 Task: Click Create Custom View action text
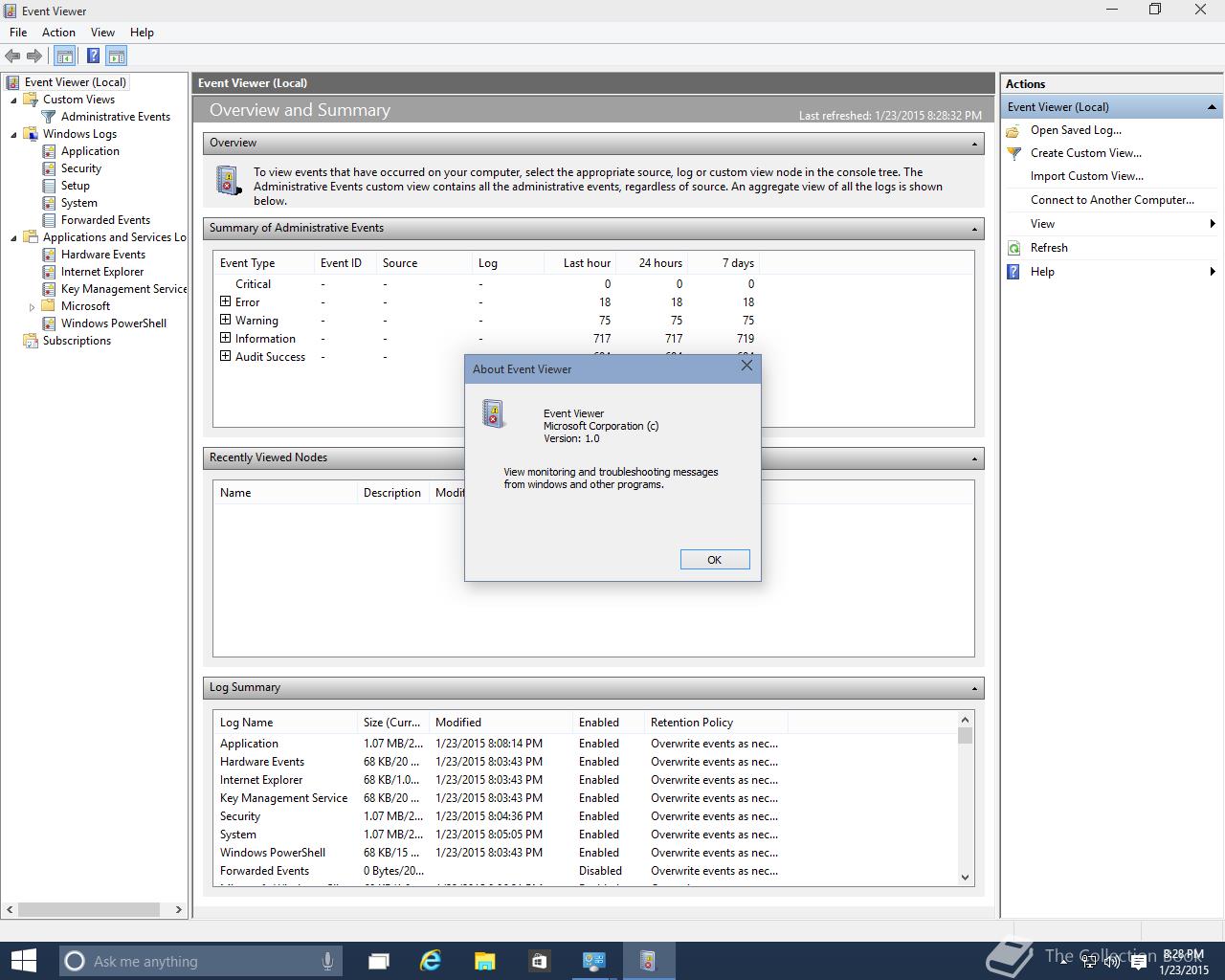click(1085, 153)
